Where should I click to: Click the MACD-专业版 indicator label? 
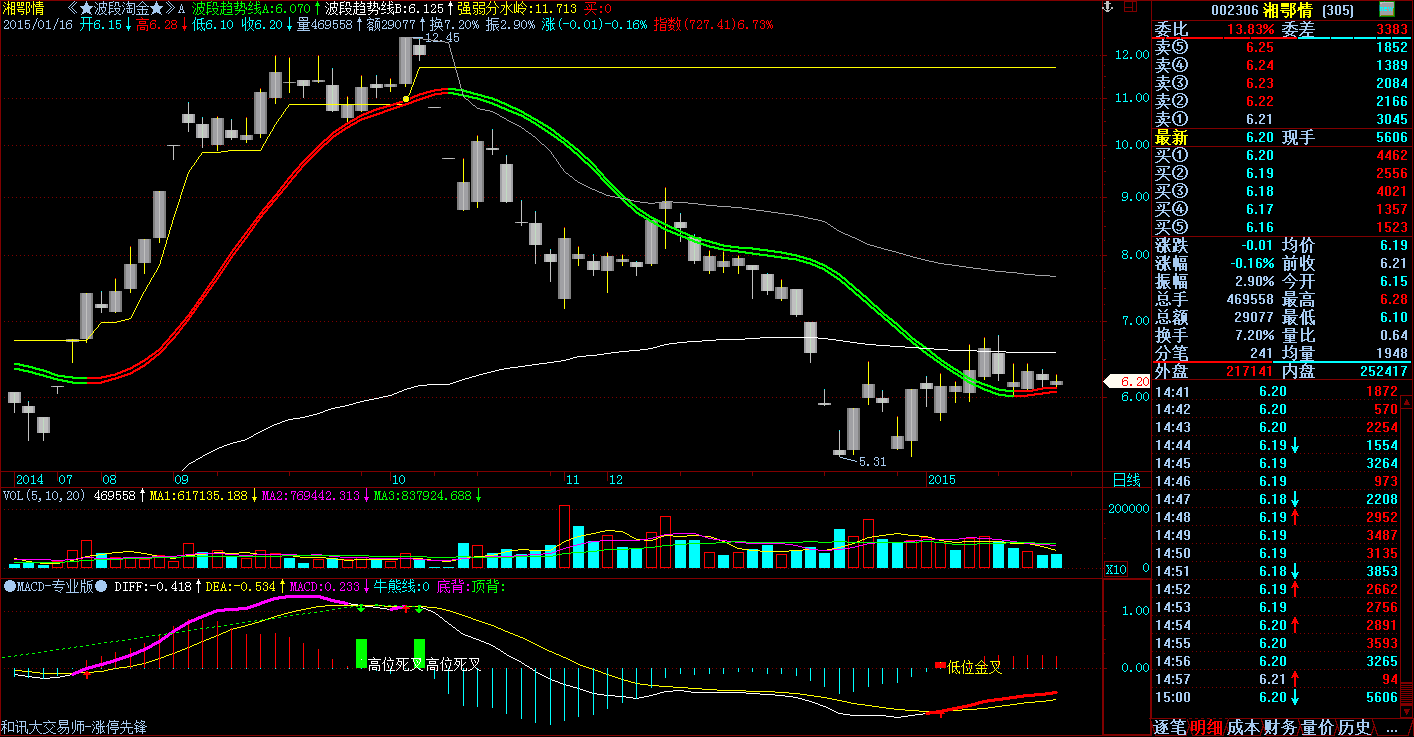click(x=55, y=586)
